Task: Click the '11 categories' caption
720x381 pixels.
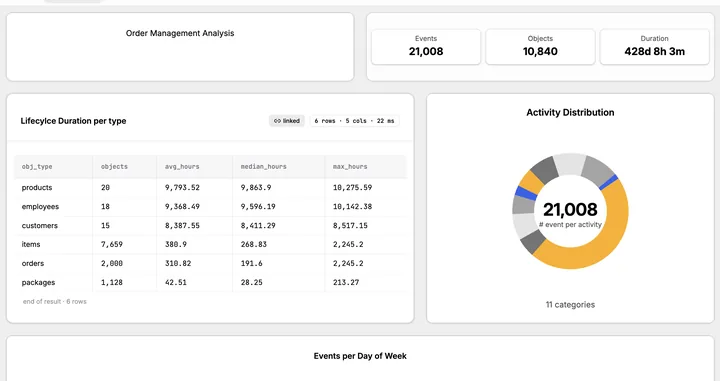Action: coord(570,305)
